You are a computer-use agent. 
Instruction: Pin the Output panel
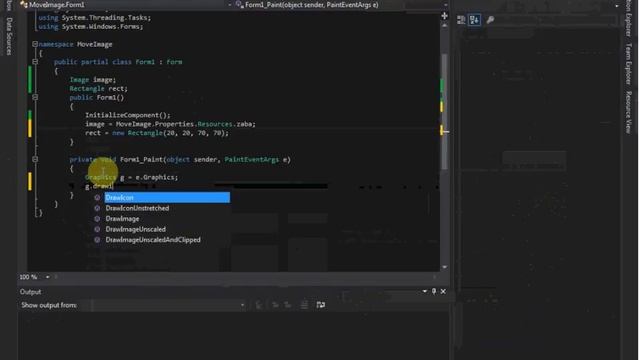434,291
